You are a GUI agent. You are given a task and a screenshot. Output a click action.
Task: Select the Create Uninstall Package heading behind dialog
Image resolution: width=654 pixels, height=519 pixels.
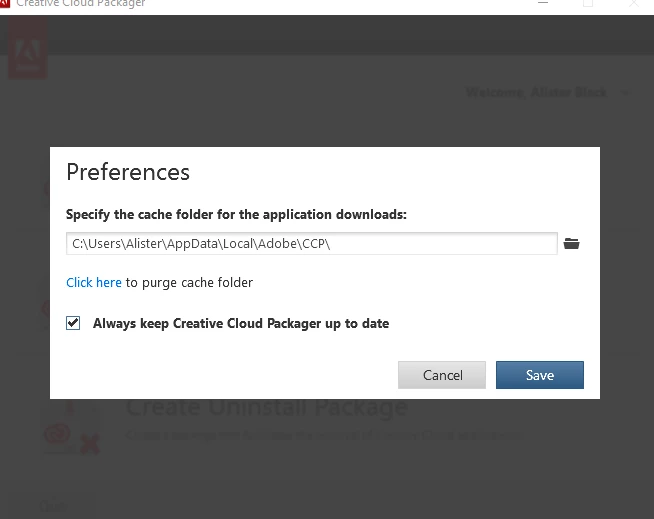coord(267,408)
